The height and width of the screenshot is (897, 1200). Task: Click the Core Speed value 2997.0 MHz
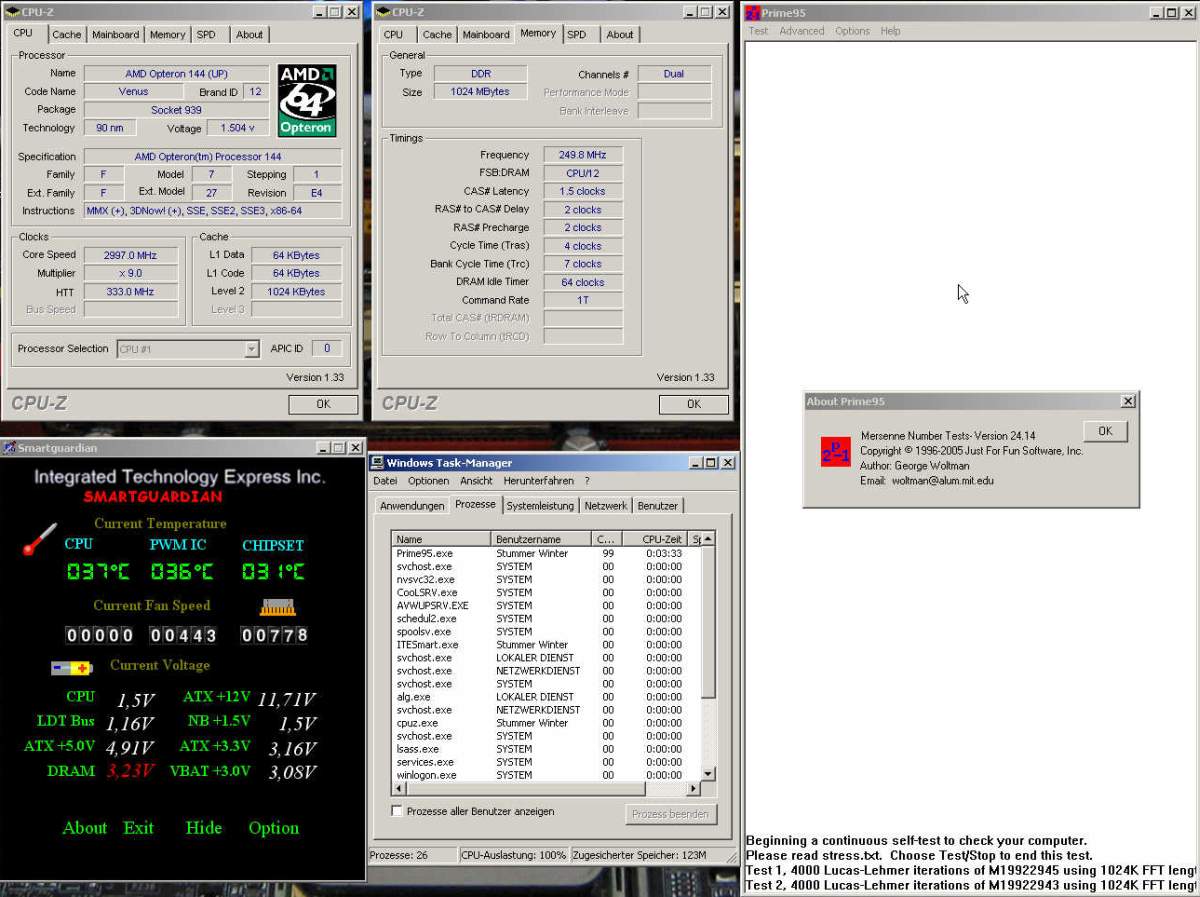pyautogui.click(x=130, y=255)
